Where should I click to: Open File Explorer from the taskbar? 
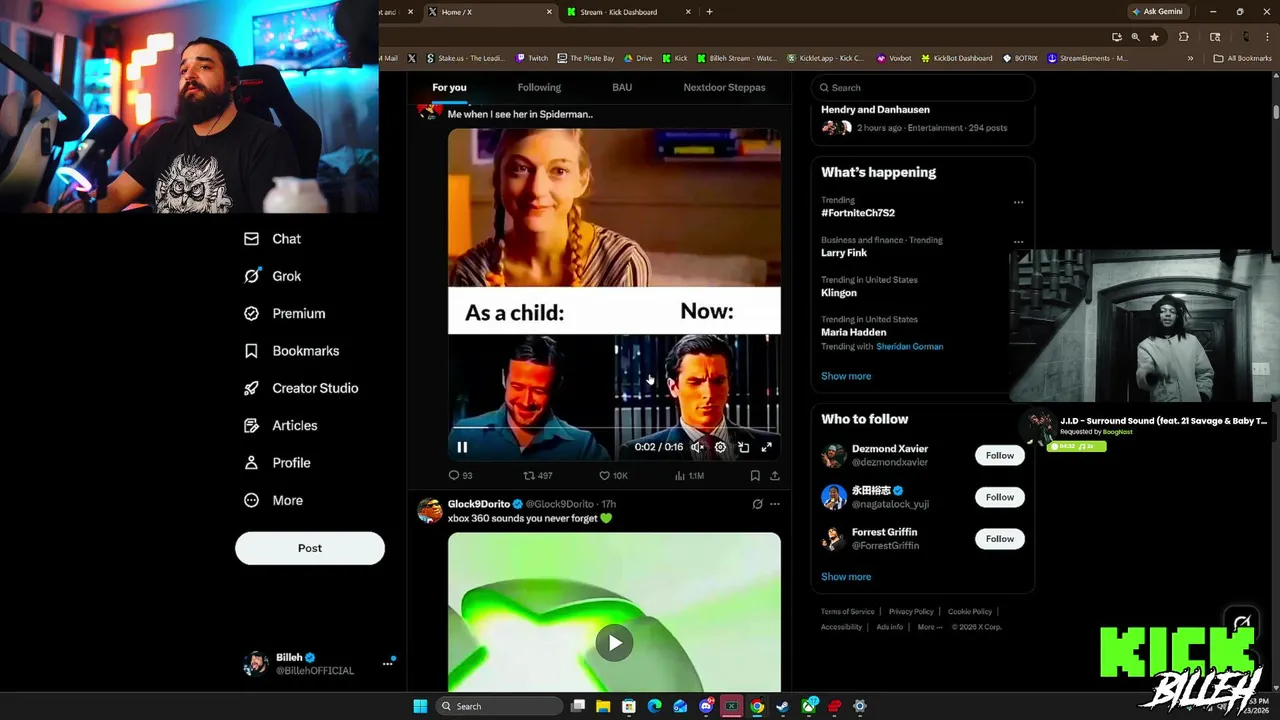point(603,706)
